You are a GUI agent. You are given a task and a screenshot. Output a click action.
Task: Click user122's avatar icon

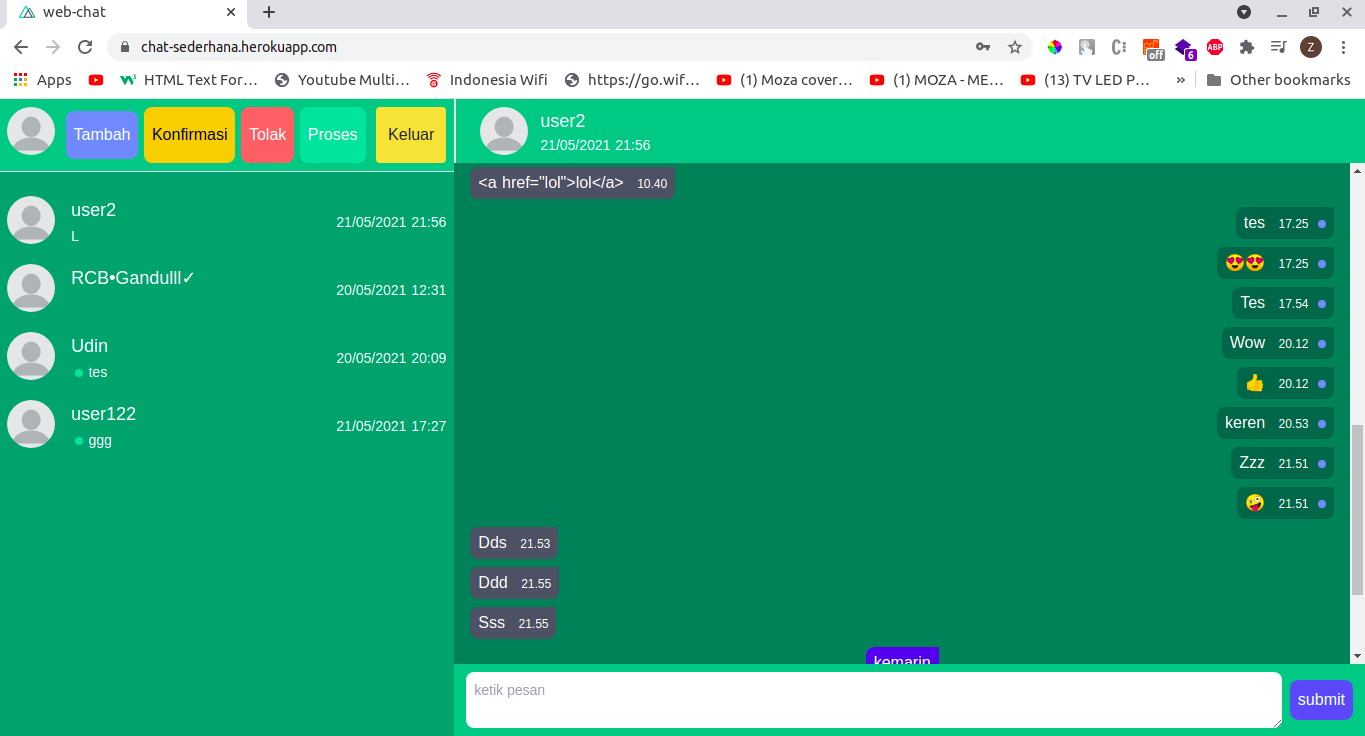coord(31,424)
